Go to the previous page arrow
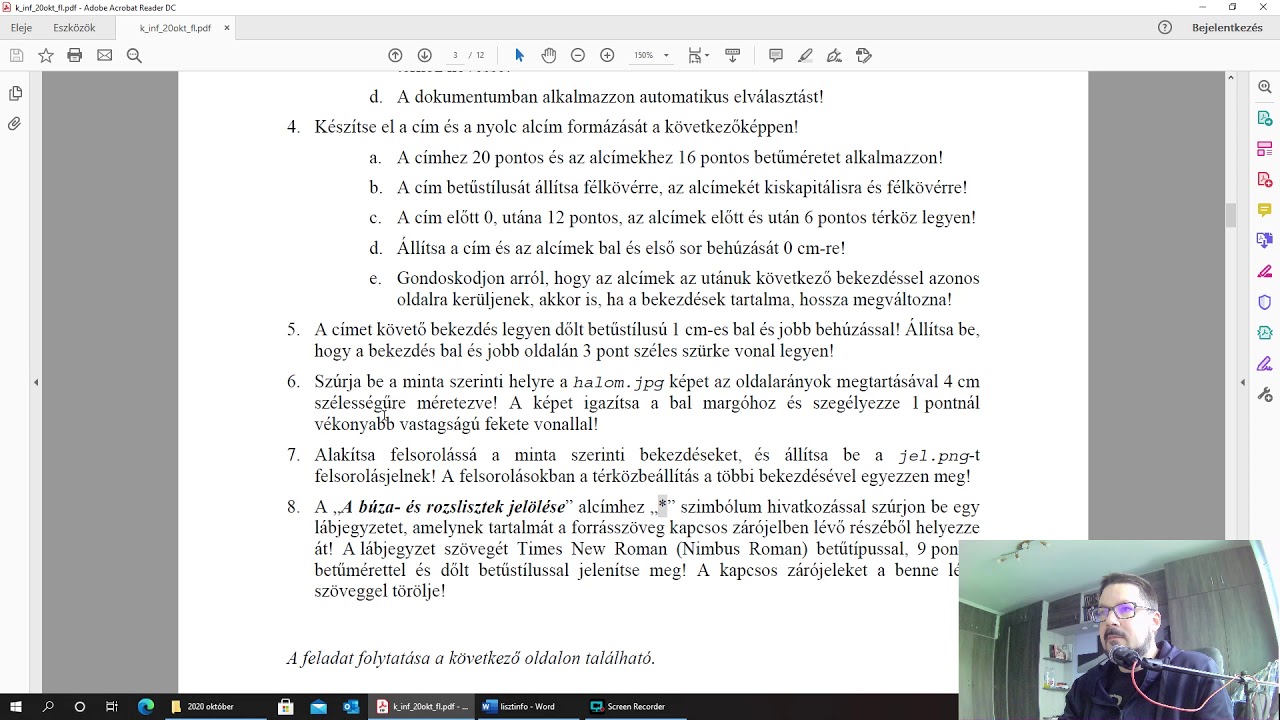Image resolution: width=1280 pixels, height=720 pixels. (395, 56)
